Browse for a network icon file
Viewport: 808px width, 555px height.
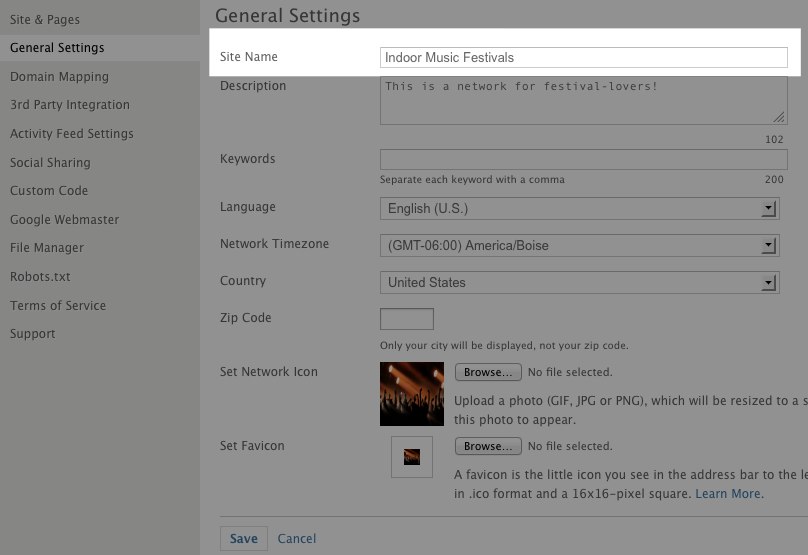[x=488, y=372]
